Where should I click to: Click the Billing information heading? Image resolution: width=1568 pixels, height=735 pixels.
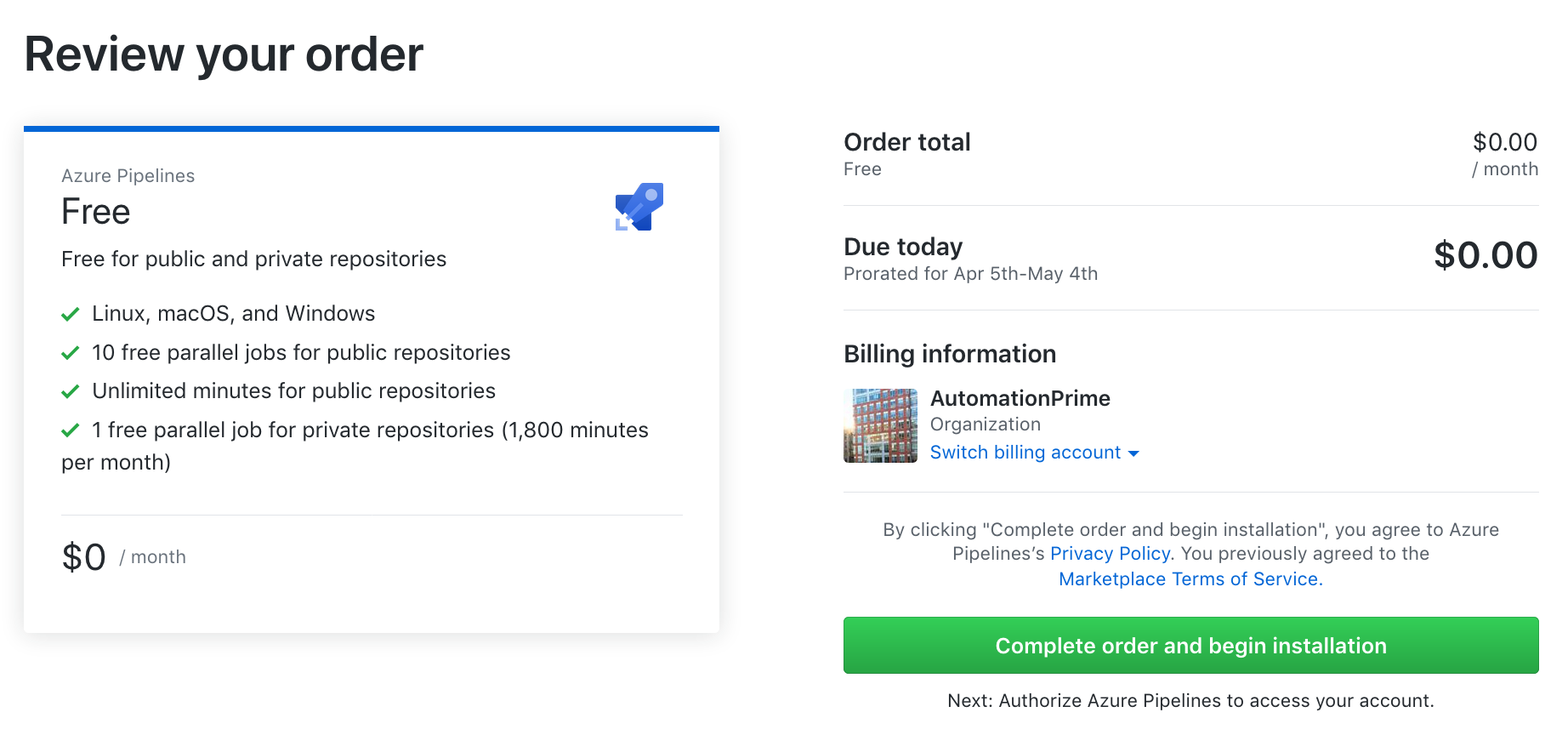click(949, 354)
